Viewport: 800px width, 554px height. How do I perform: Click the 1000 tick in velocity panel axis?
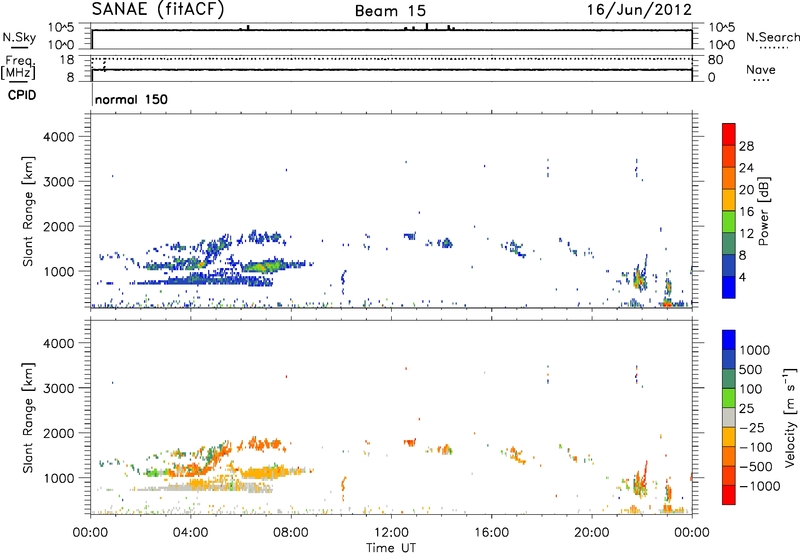(x=59, y=478)
